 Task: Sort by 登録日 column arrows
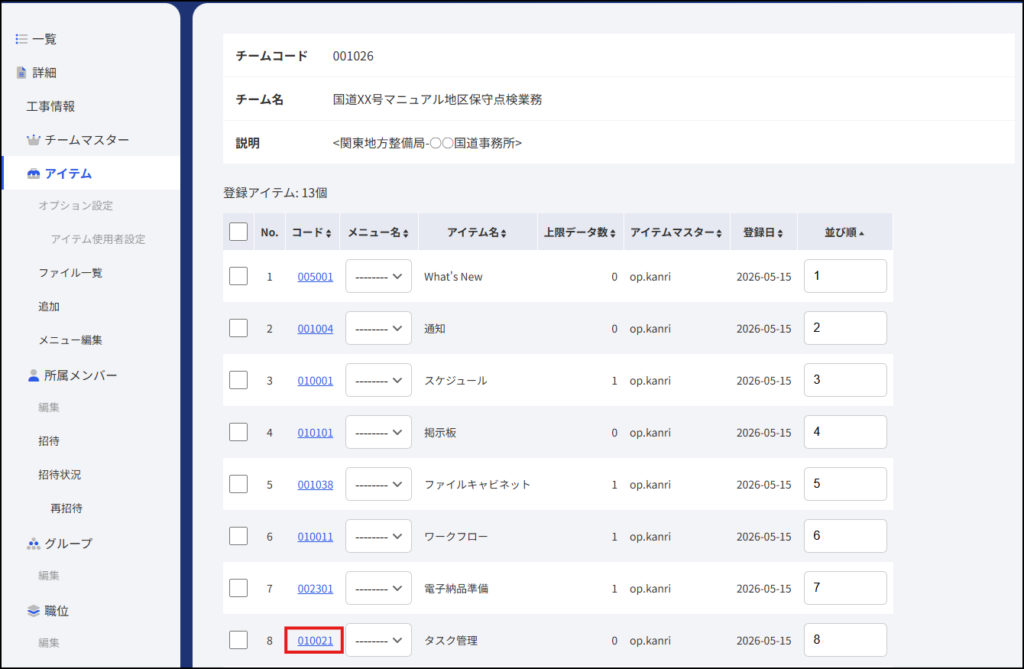pyautogui.click(x=780, y=233)
